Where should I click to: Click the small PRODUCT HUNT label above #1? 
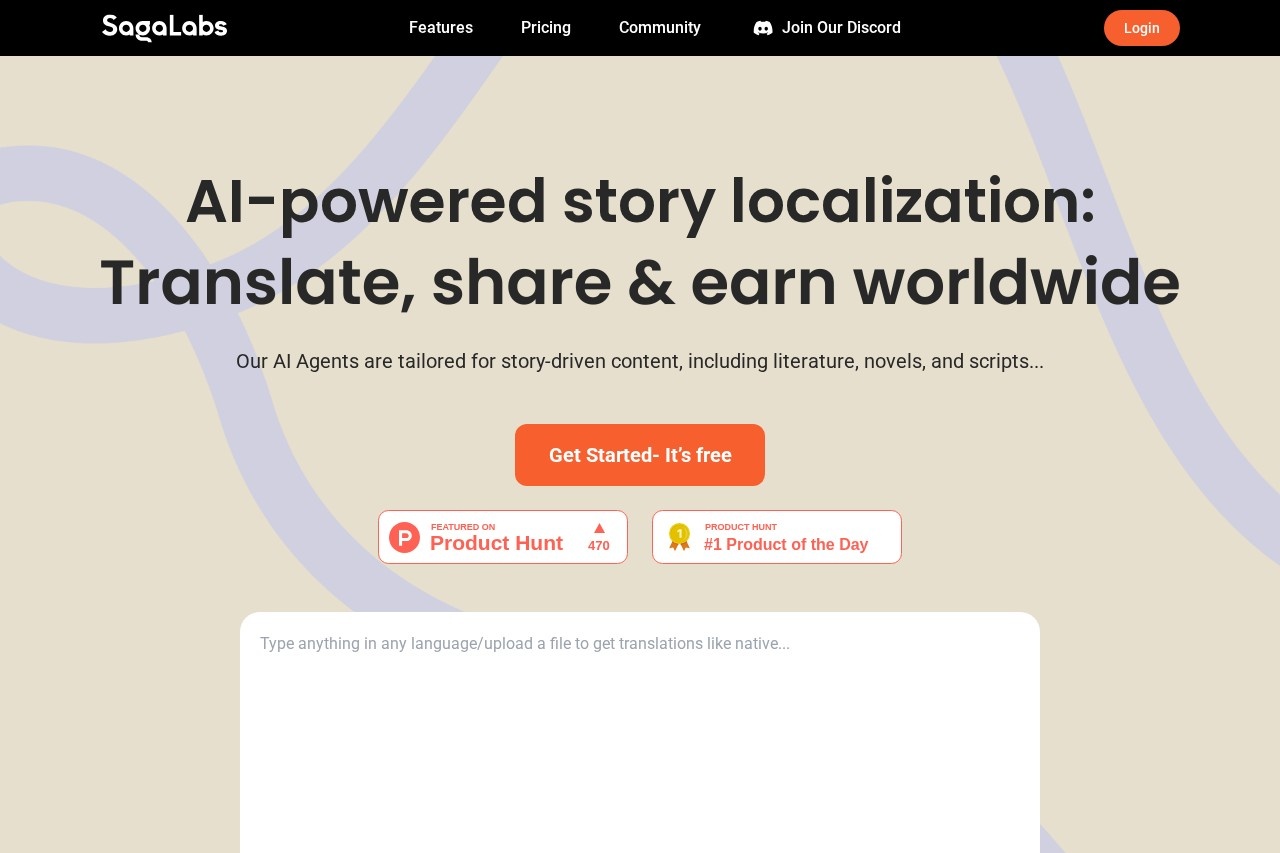point(741,527)
